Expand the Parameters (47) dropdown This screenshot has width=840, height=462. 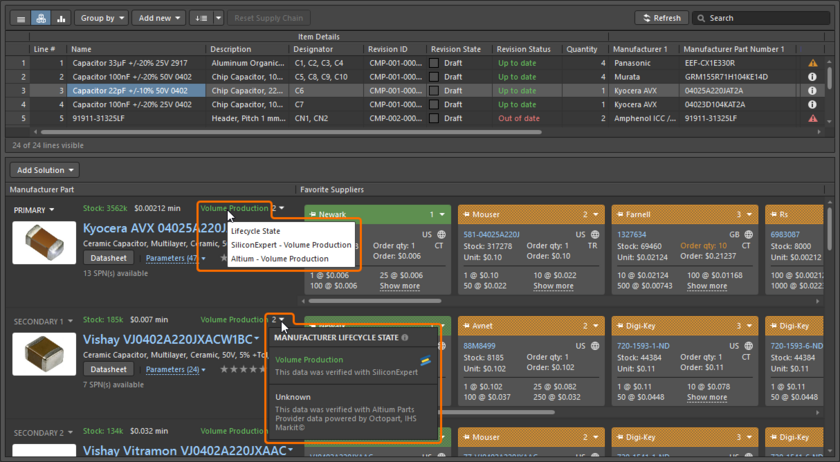pyautogui.click(x=176, y=258)
